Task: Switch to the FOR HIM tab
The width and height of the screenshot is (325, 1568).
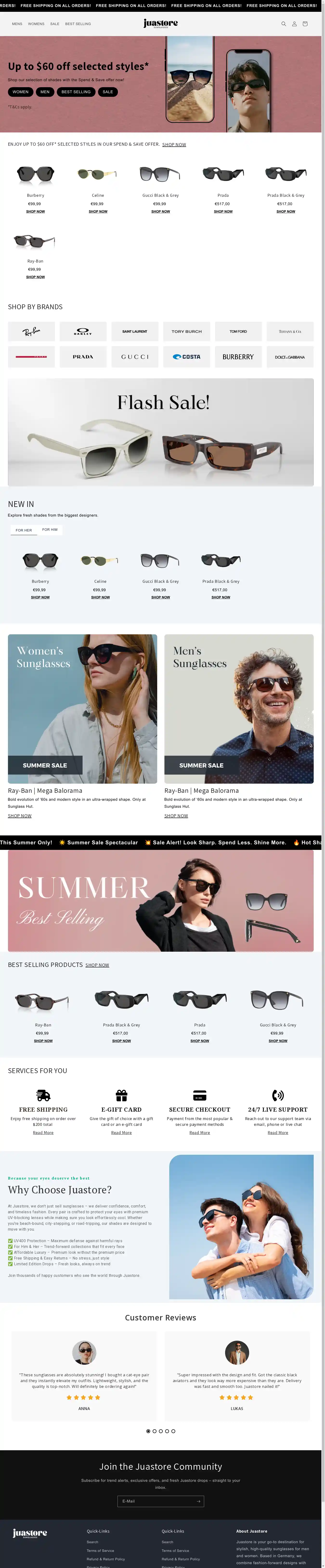Action: [50, 530]
